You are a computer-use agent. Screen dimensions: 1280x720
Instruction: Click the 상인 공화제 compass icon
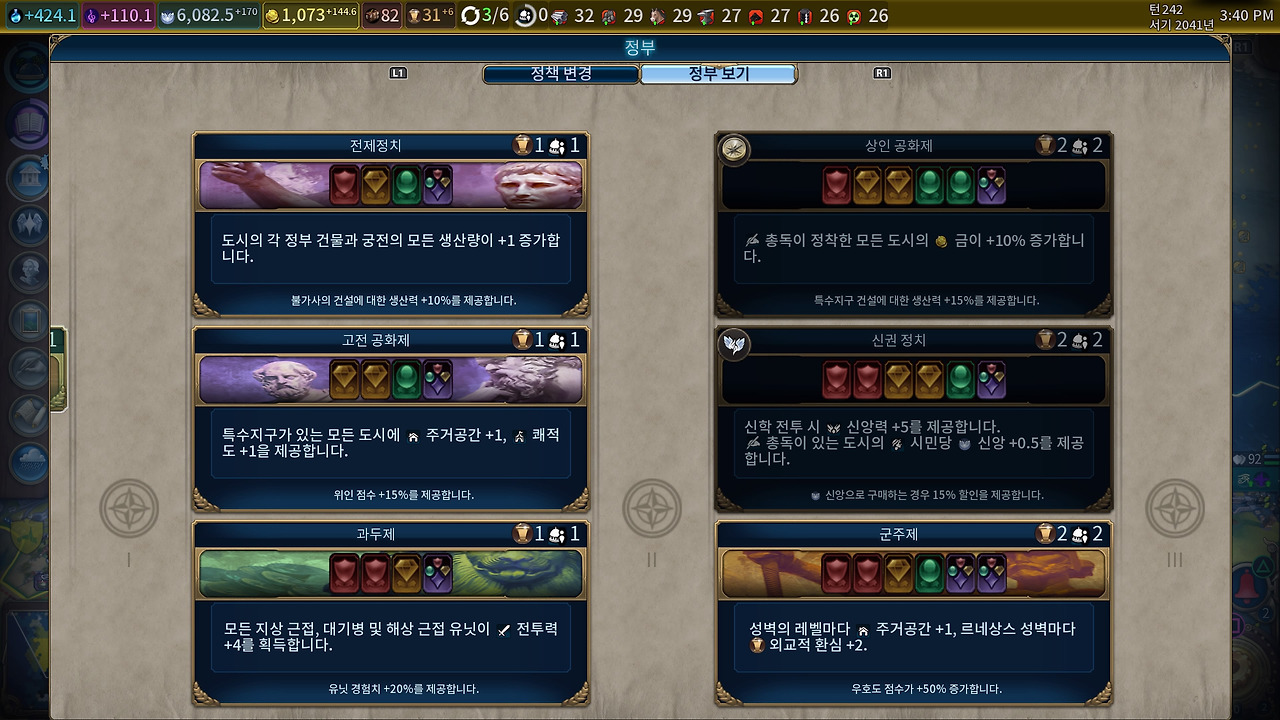[735, 149]
